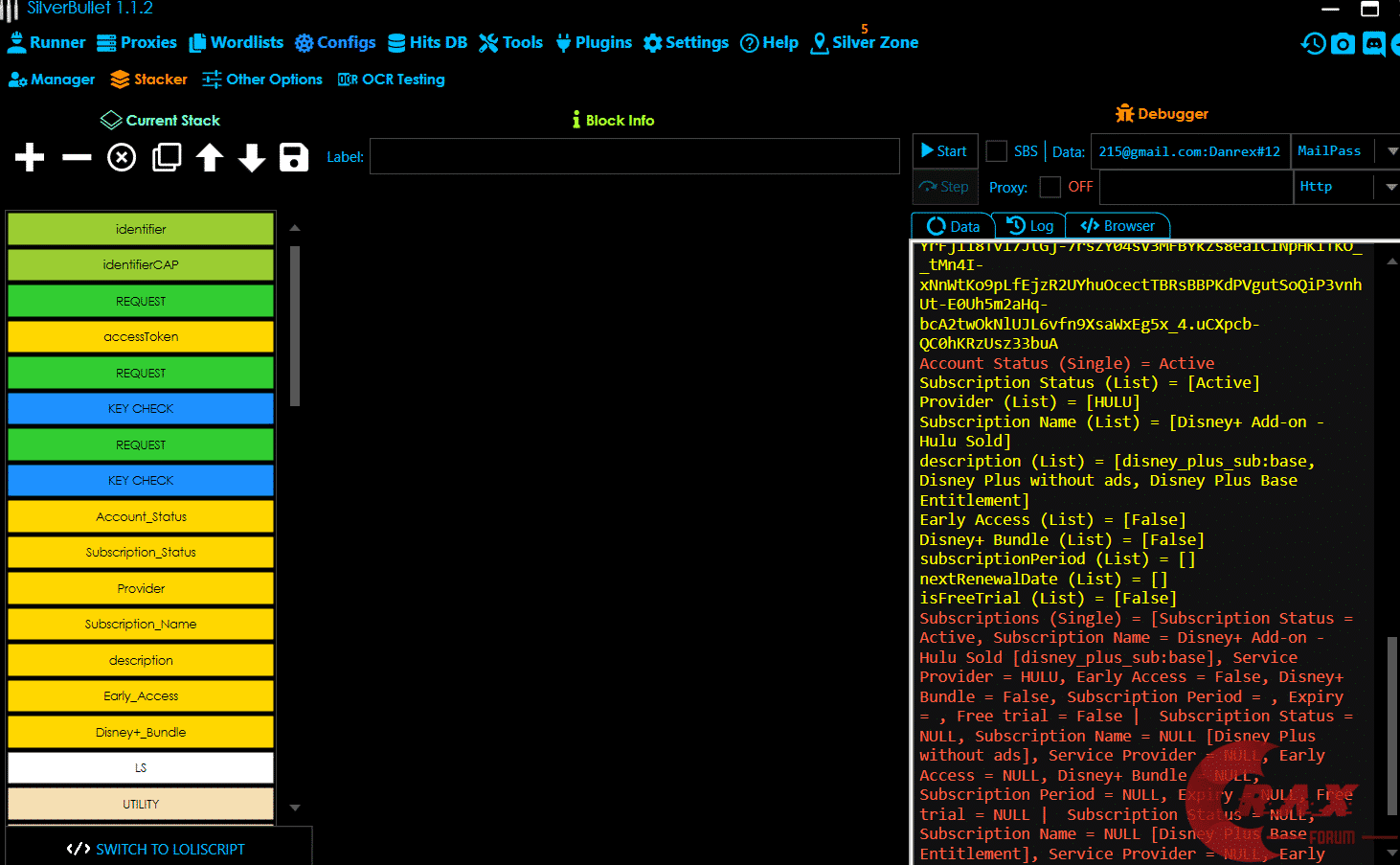The height and width of the screenshot is (865, 1400).
Task: Select the KEY CHECK block above Account_Status
Action: pyautogui.click(x=141, y=480)
